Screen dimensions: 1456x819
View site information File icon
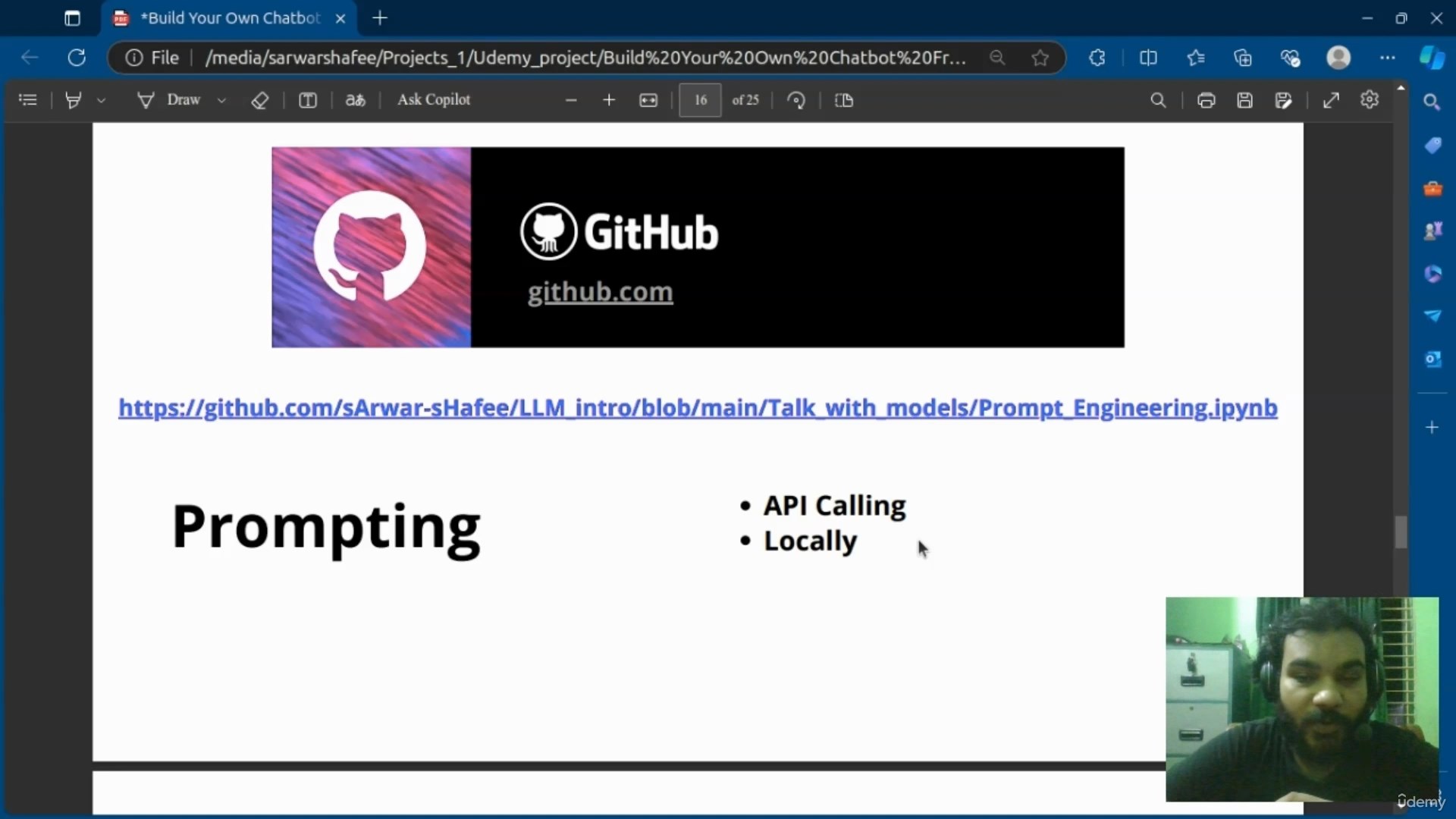click(x=152, y=58)
